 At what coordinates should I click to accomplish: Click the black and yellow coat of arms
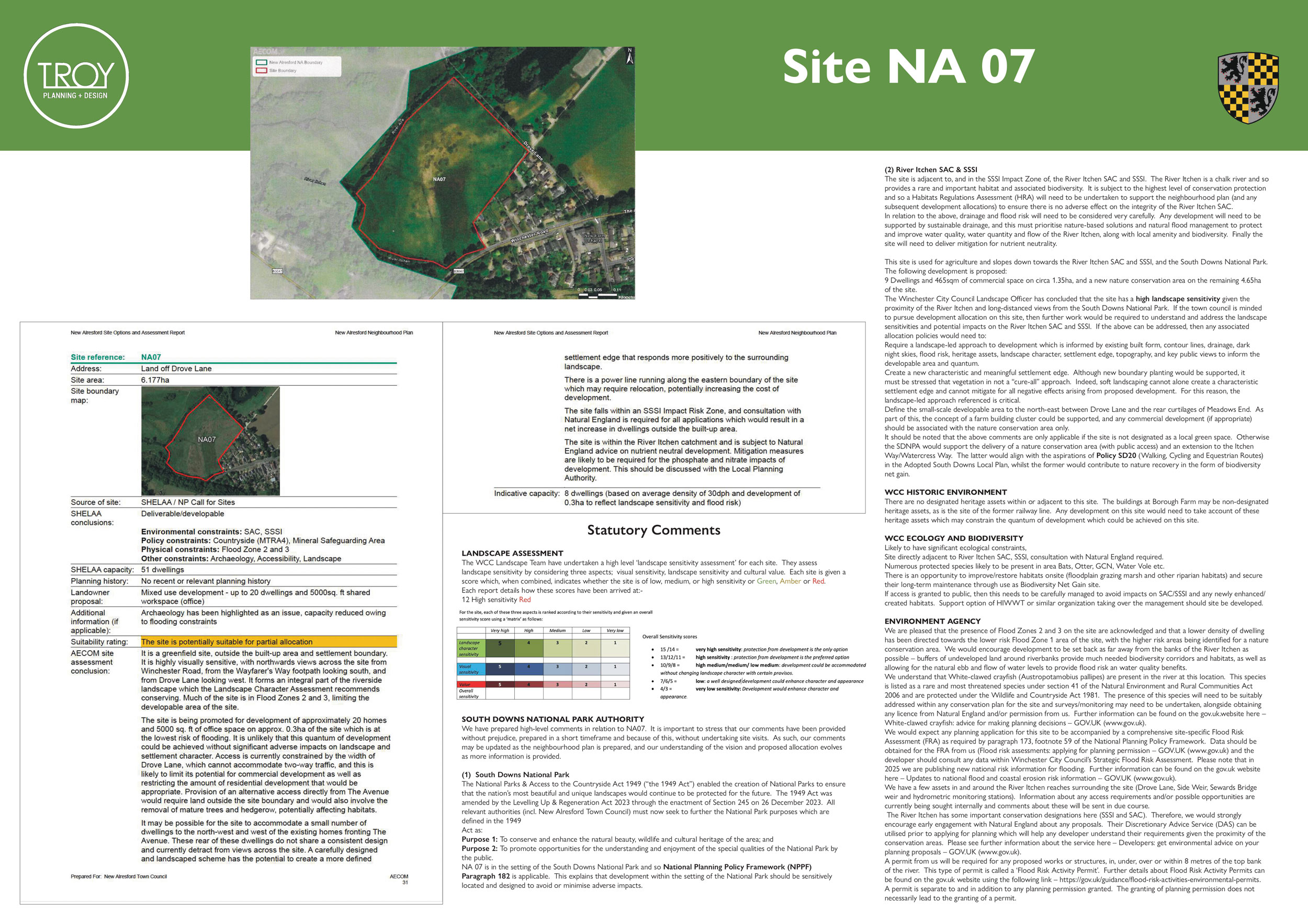coord(1248,88)
